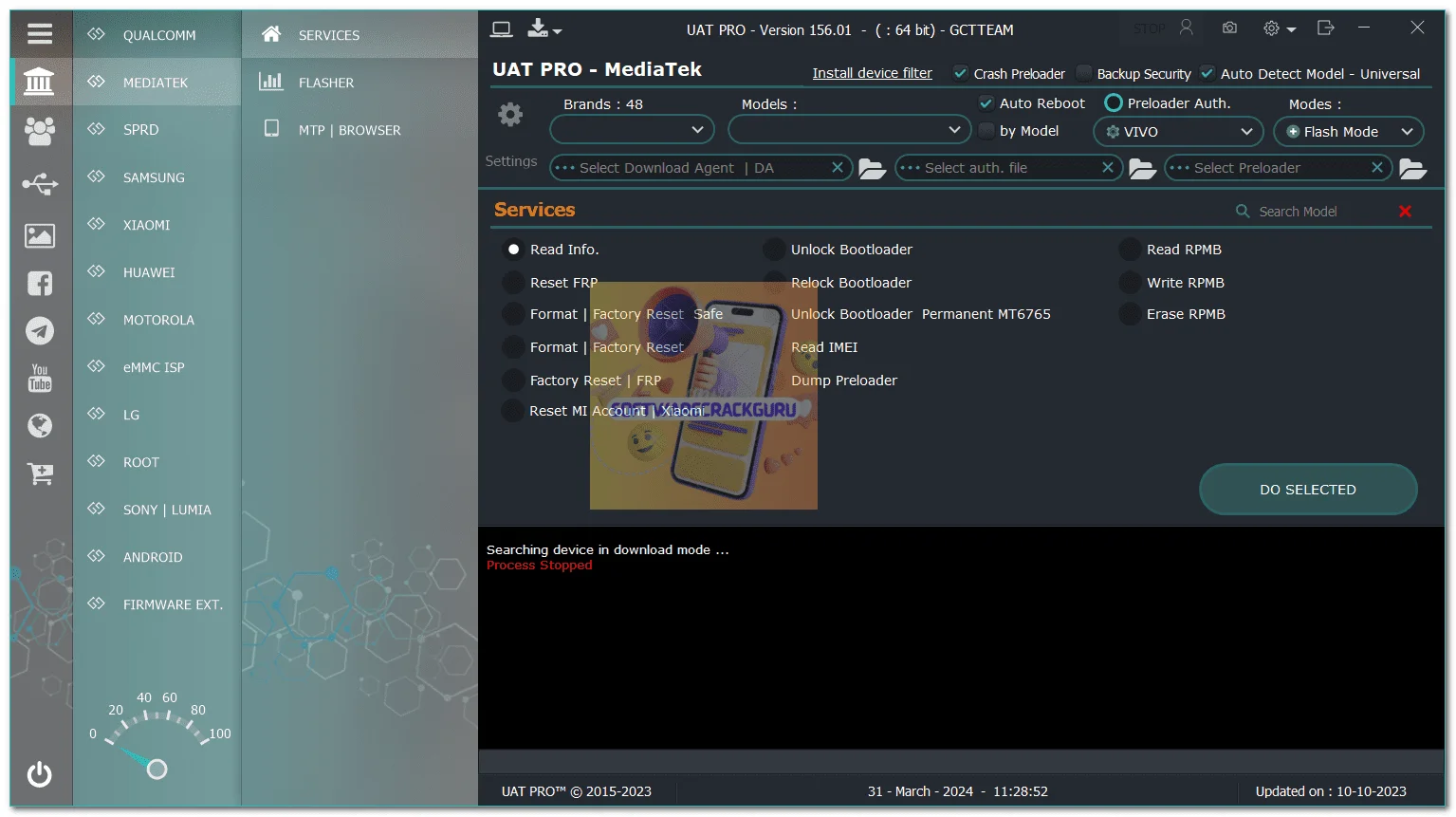This screenshot has height=817, width=1456.
Task: Click the user account icon
Action: coord(1187,28)
